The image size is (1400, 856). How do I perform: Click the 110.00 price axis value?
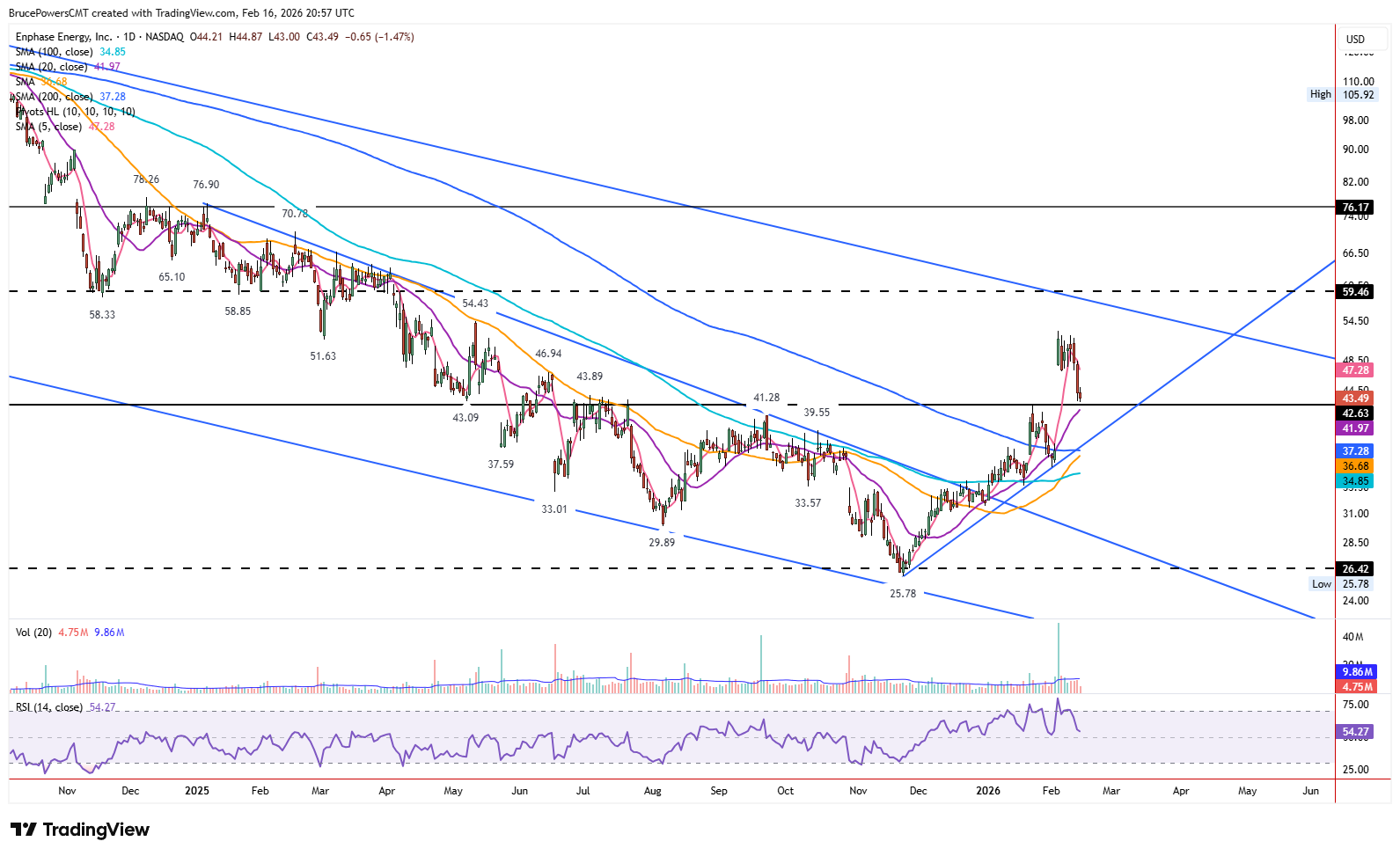point(1358,82)
